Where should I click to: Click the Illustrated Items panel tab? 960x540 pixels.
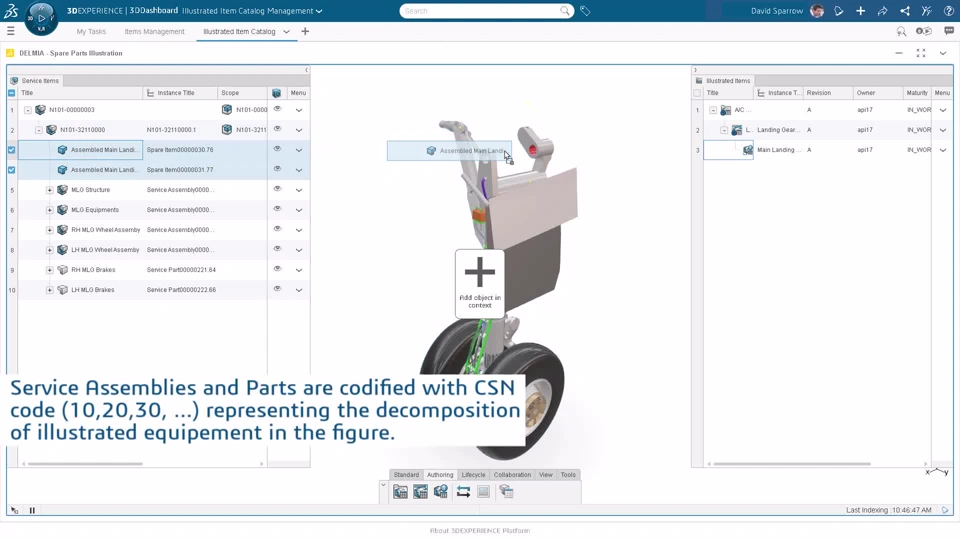[x=723, y=80]
